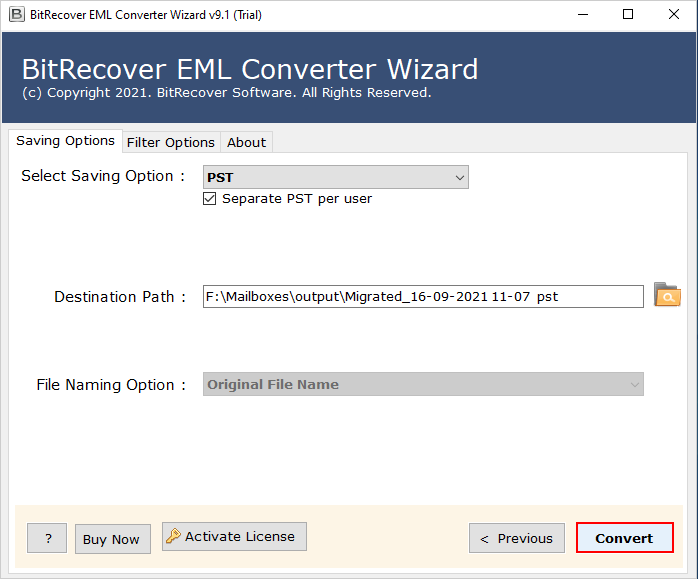Image resolution: width=698 pixels, height=579 pixels.
Task: Maximize the EML Converter Wizard window
Action: coord(627,15)
